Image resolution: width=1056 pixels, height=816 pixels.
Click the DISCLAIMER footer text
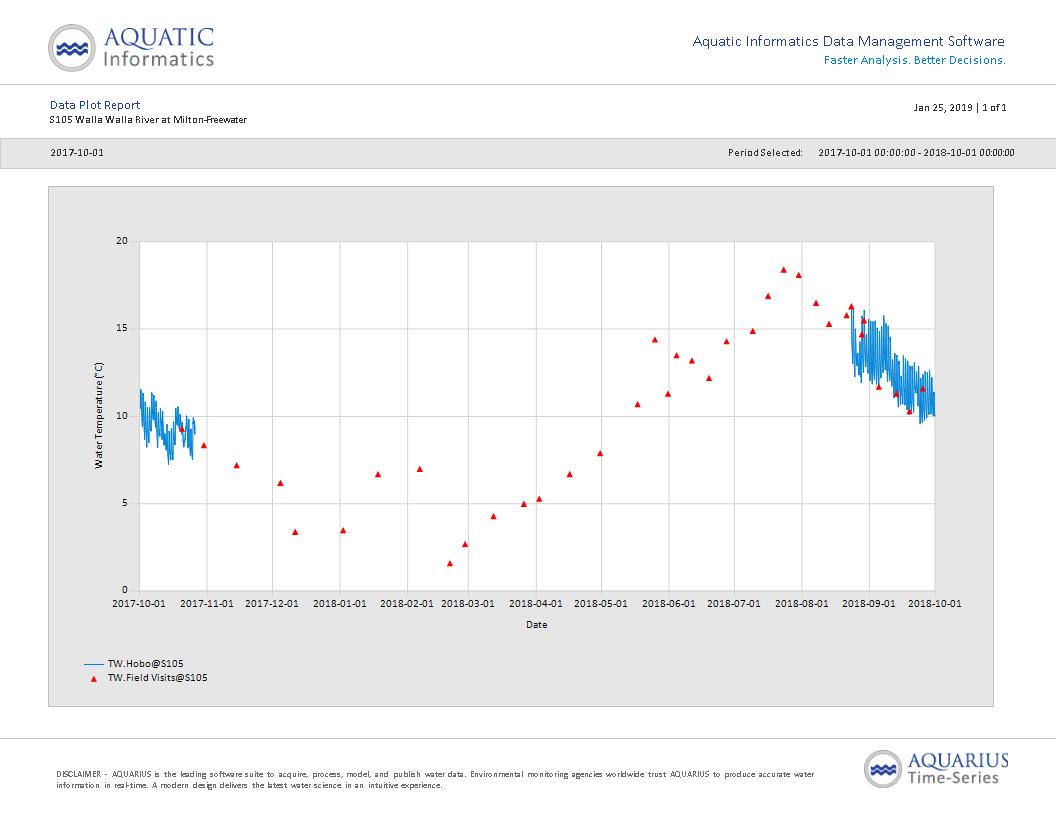coord(435,780)
